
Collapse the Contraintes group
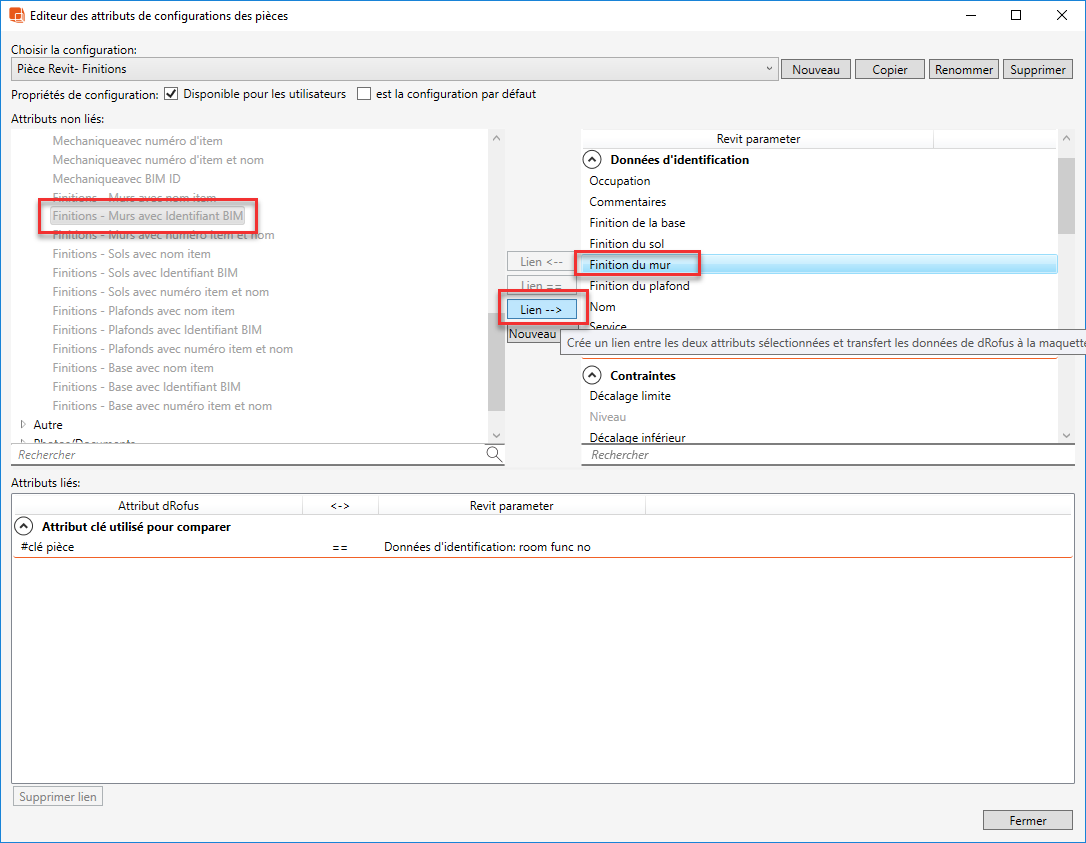(x=593, y=375)
